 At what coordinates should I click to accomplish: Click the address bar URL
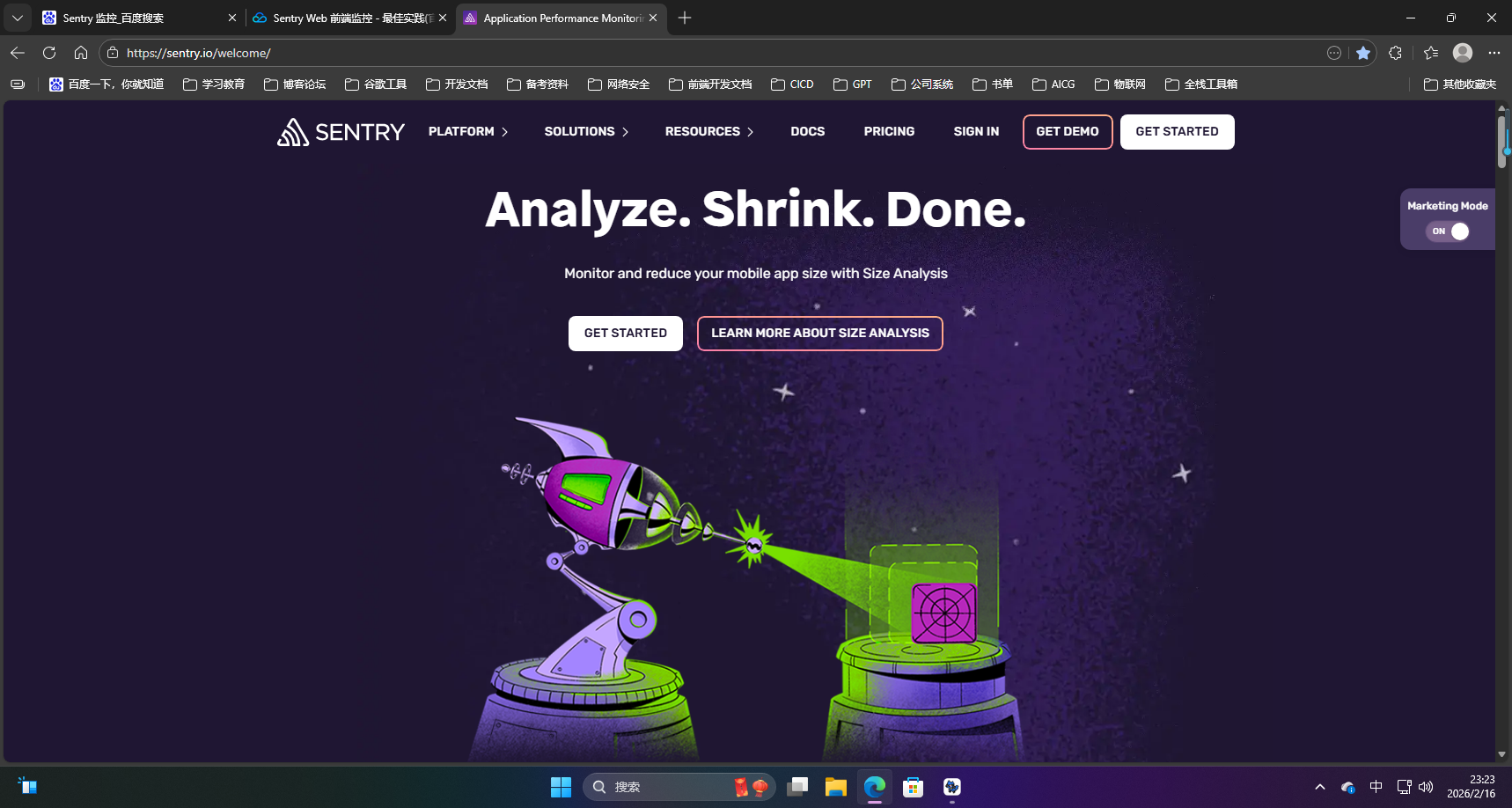point(199,53)
